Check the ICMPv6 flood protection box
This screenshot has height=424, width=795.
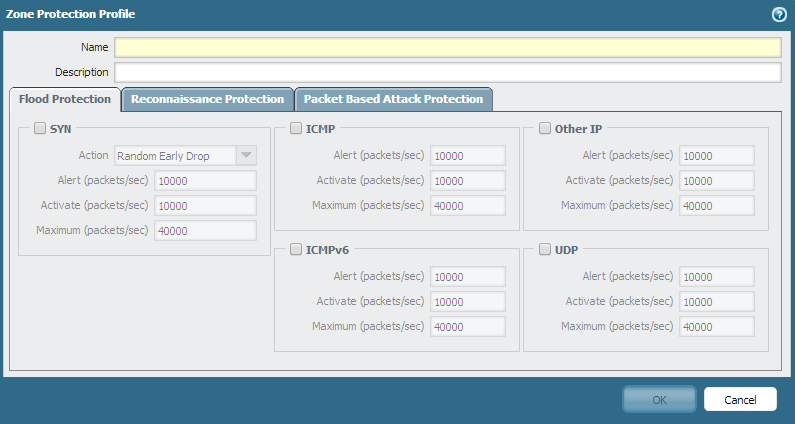(x=296, y=249)
